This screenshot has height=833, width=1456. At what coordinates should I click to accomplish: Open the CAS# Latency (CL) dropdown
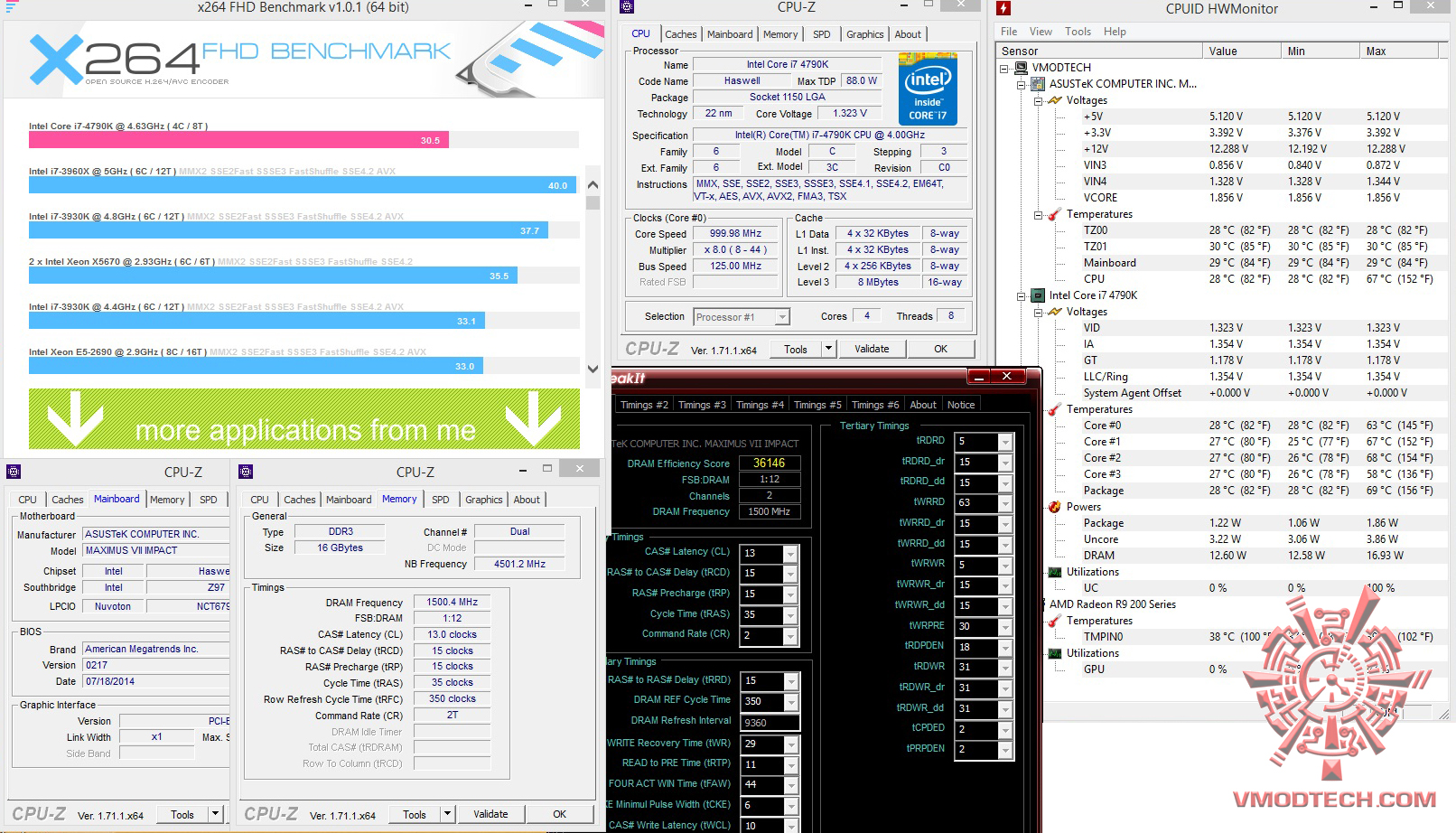[790, 554]
